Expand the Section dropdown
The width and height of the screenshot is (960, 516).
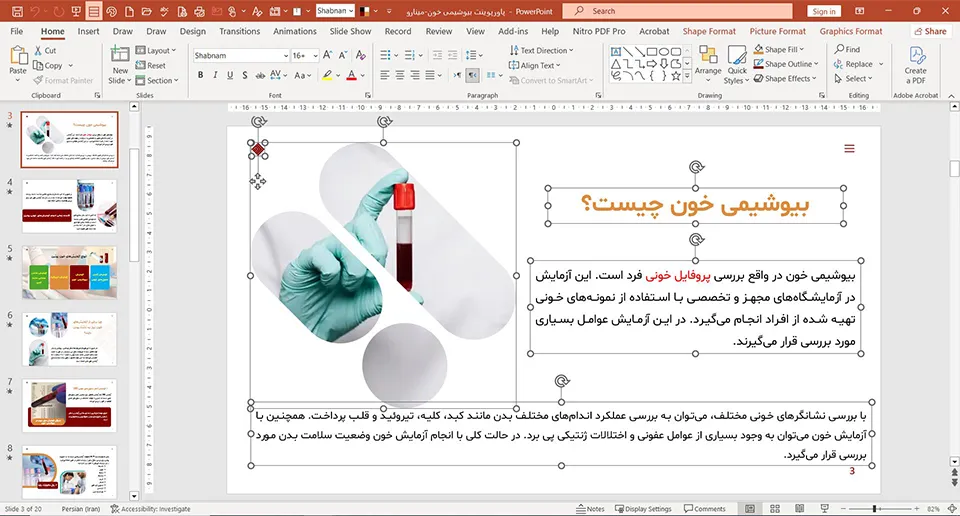pyautogui.click(x=157, y=80)
